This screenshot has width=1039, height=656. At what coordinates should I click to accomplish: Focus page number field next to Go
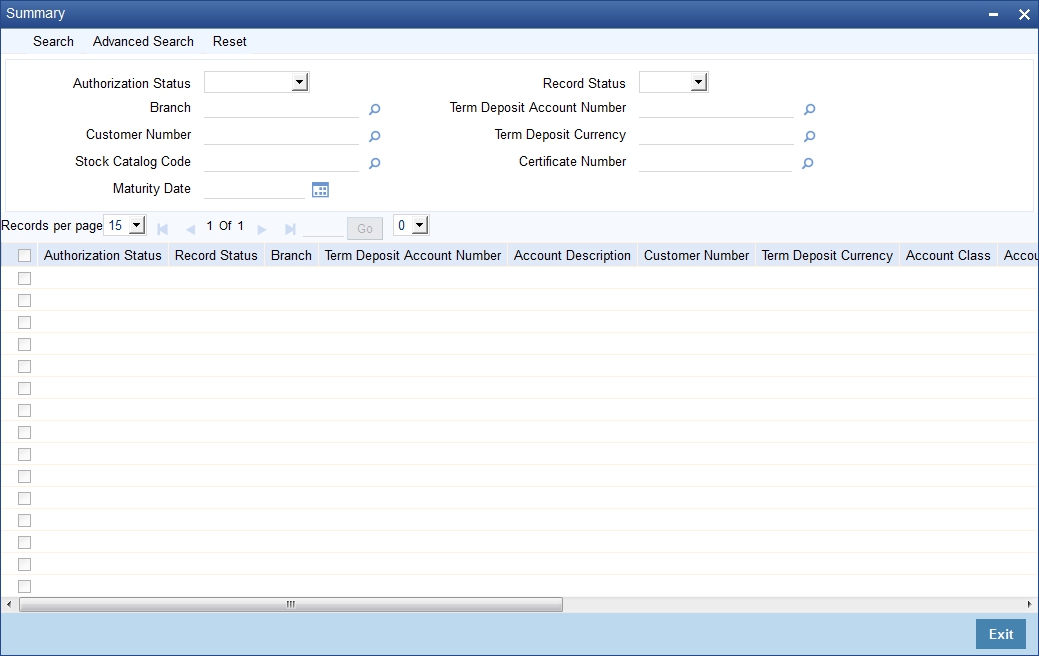323,228
